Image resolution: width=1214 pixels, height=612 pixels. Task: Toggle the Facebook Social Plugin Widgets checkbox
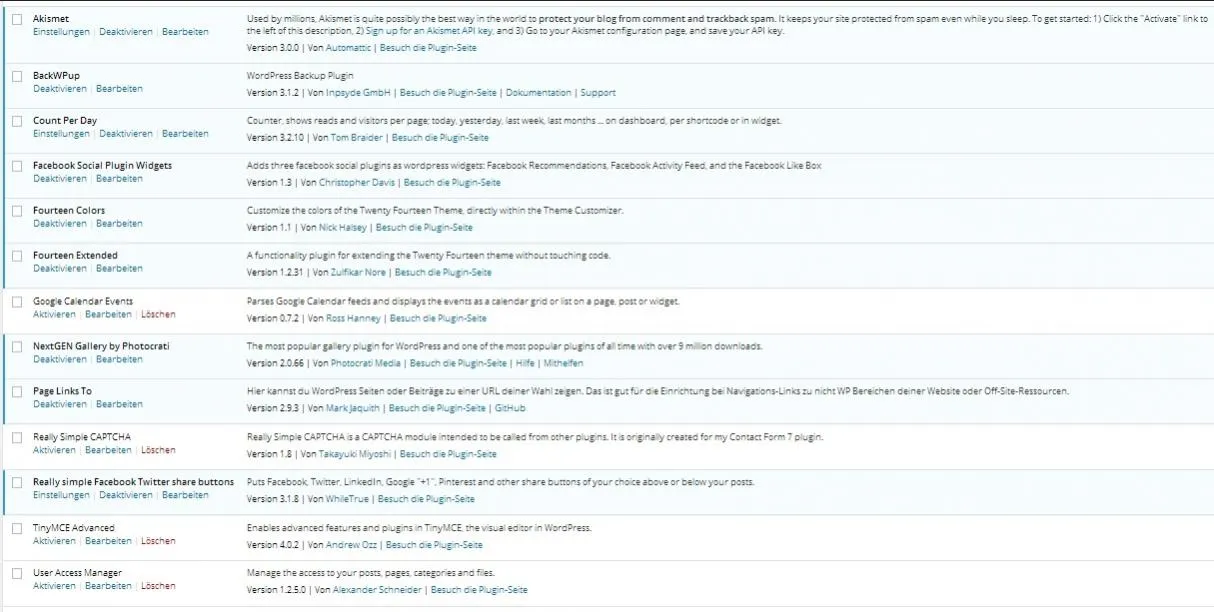pos(17,166)
